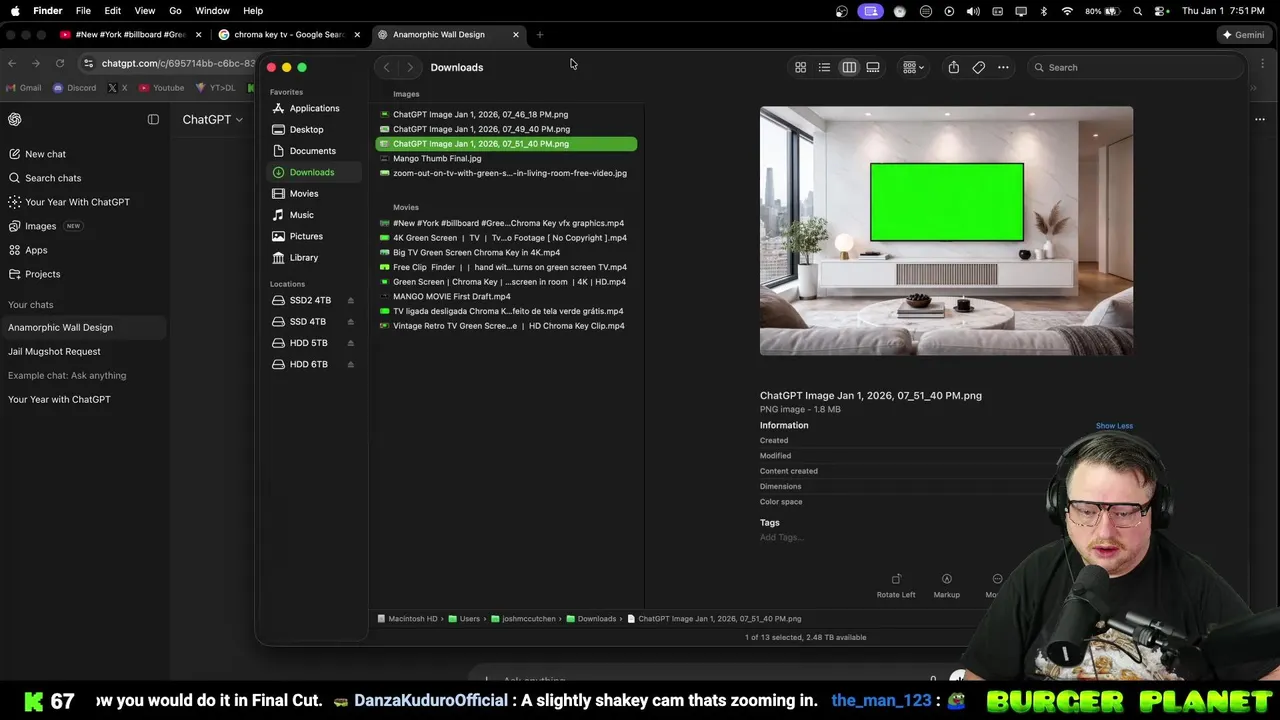The width and height of the screenshot is (1280, 720).
Task: Switch Finder to icon view
Action: click(800, 67)
